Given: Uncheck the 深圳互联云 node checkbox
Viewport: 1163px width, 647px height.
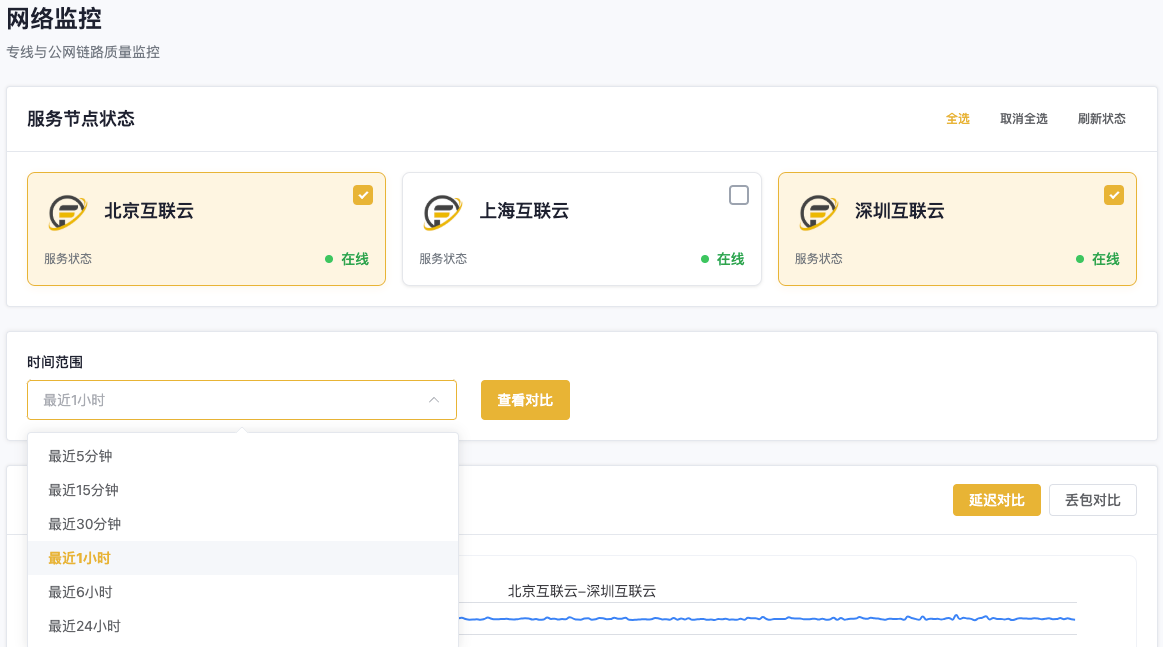Looking at the screenshot, I should click(1114, 195).
